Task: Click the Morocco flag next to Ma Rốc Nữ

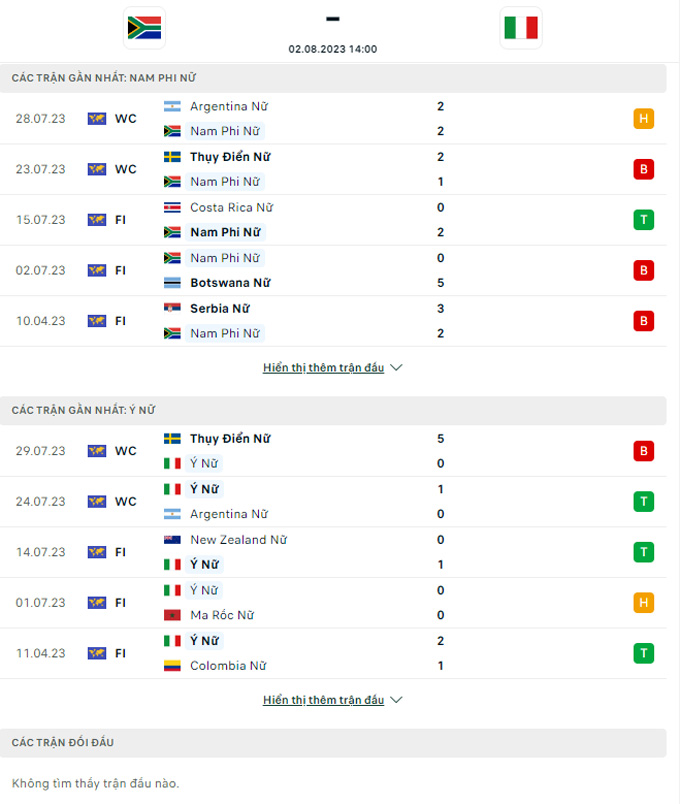Action: pyautogui.click(x=172, y=615)
